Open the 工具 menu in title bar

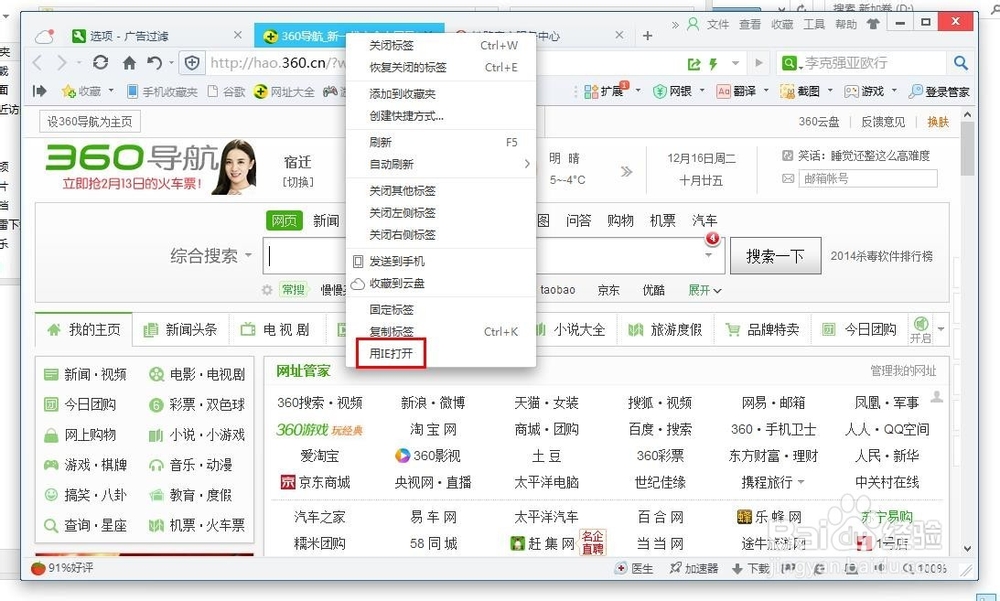pos(814,24)
